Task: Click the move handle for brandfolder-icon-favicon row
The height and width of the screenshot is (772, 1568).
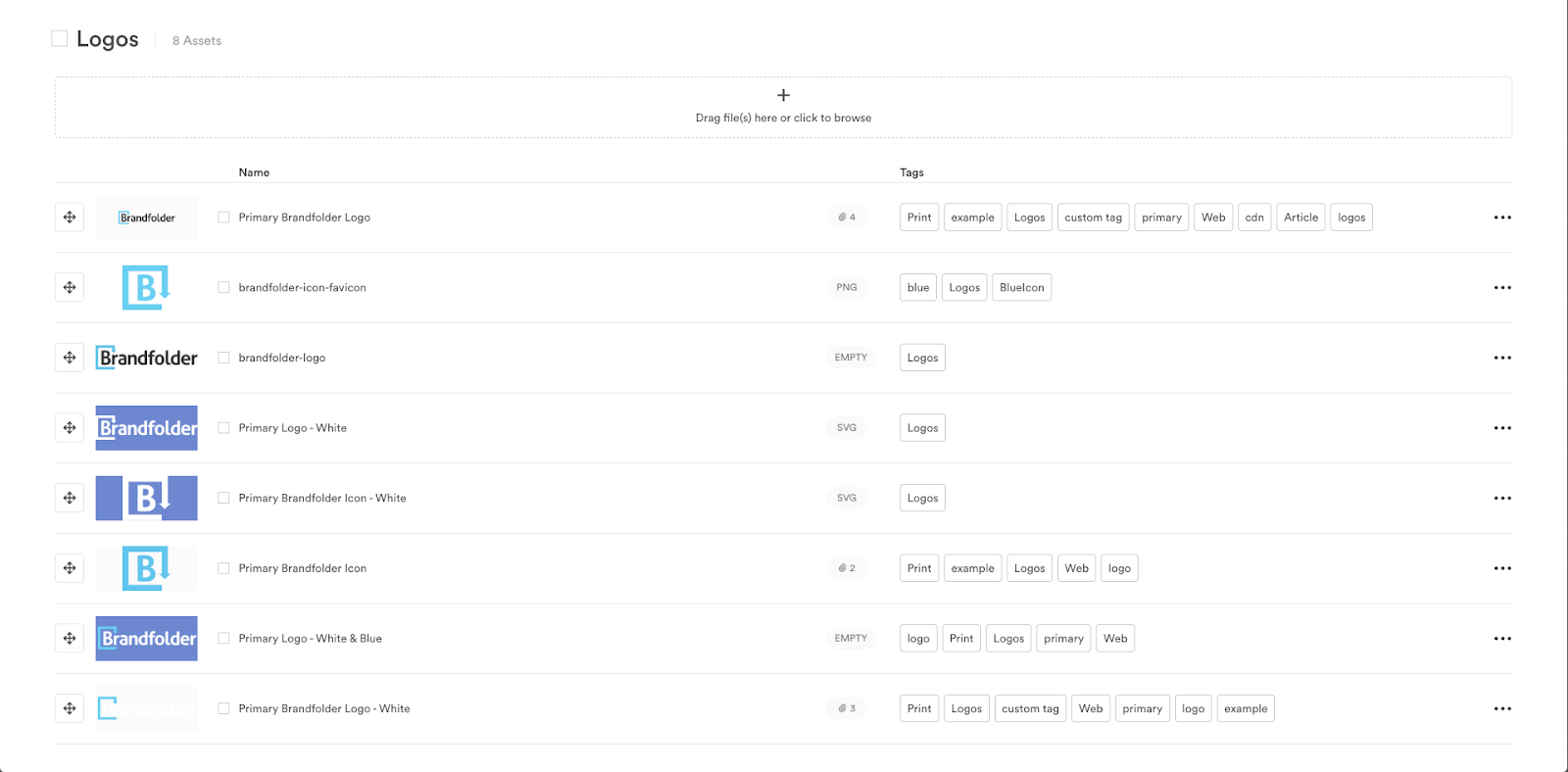Action: point(70,287)
